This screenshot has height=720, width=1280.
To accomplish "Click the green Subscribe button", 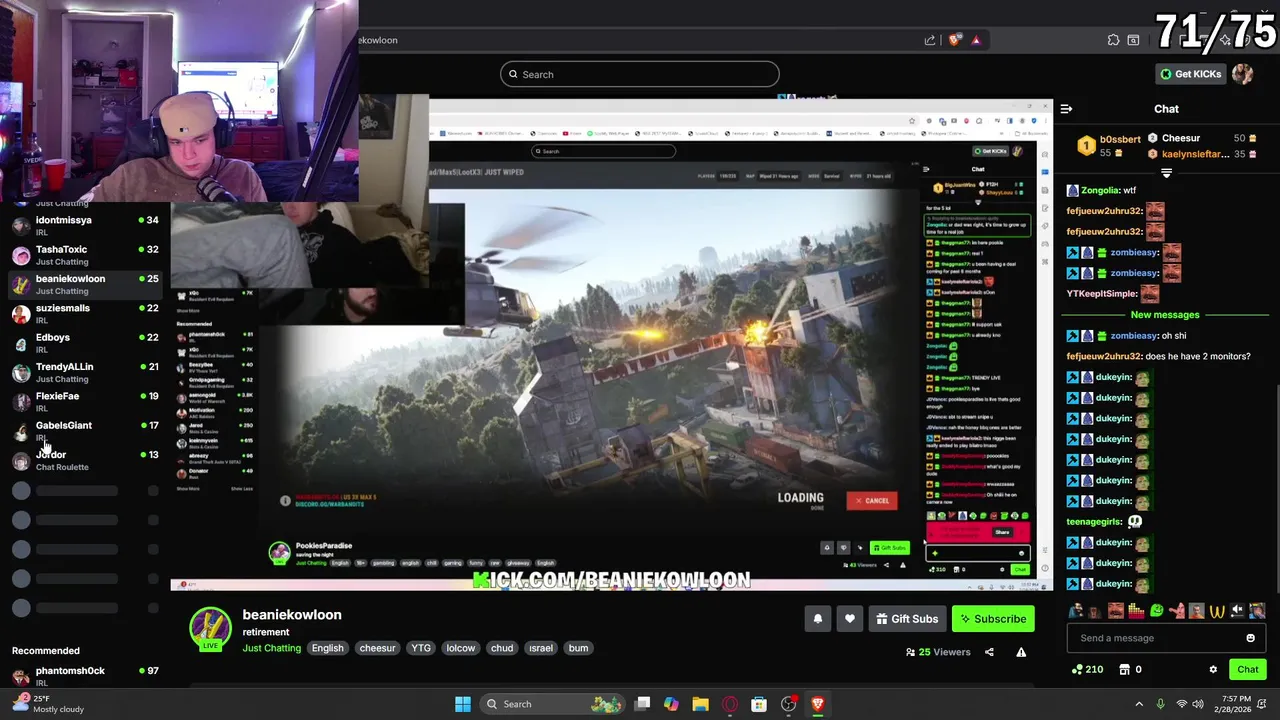I will point(993,619).
